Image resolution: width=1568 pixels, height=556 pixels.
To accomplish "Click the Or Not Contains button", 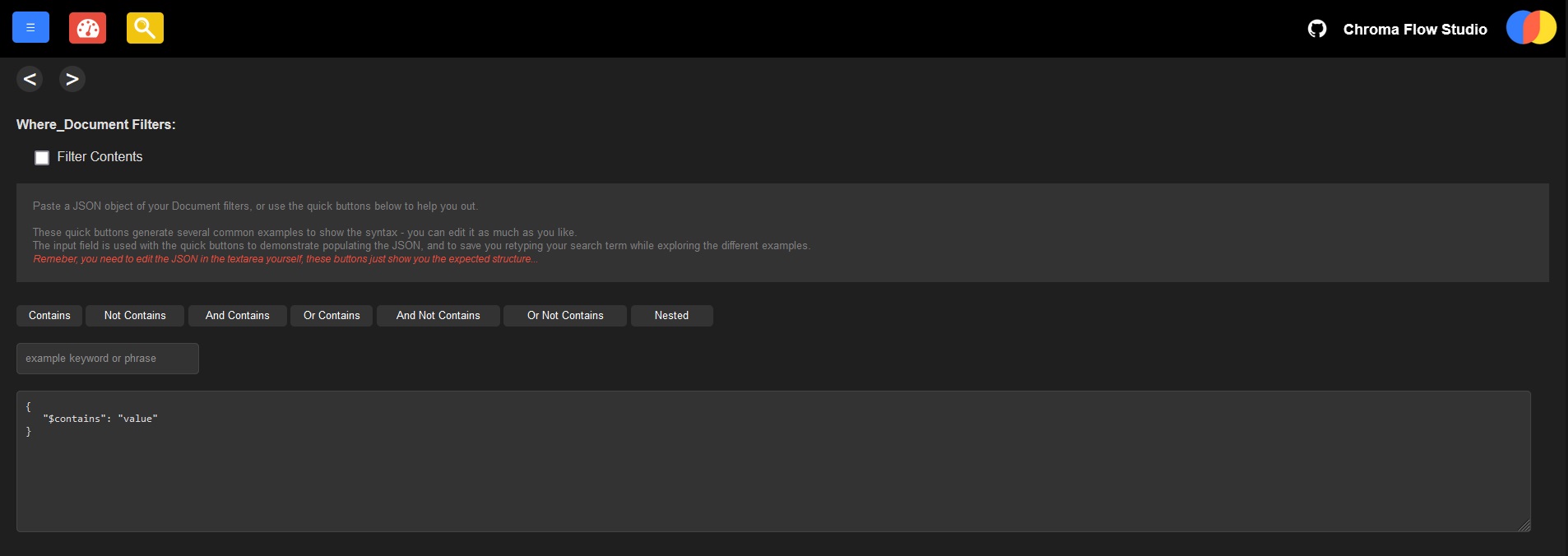I will pyautogui.click(x=565, y=316).
